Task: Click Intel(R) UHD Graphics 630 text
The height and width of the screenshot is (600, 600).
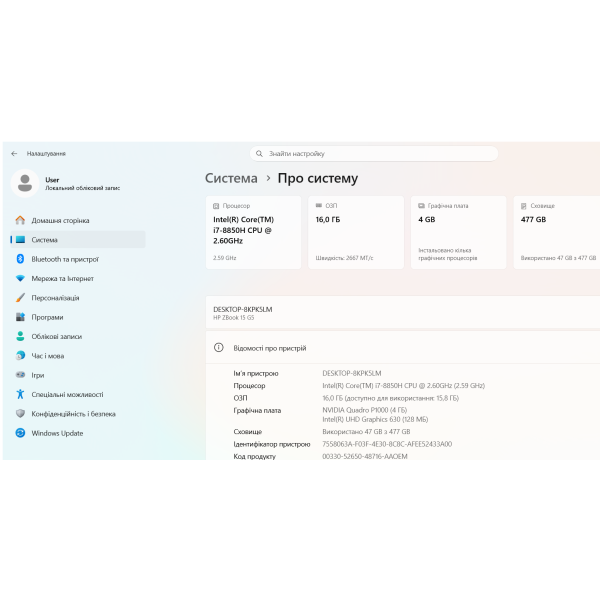Action: click(375, 419)
